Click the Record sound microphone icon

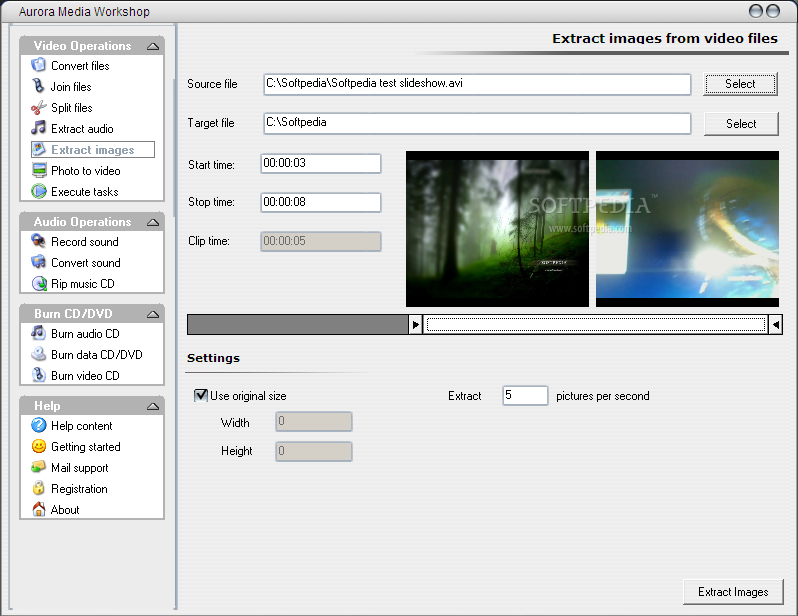(x=39, y=242)
